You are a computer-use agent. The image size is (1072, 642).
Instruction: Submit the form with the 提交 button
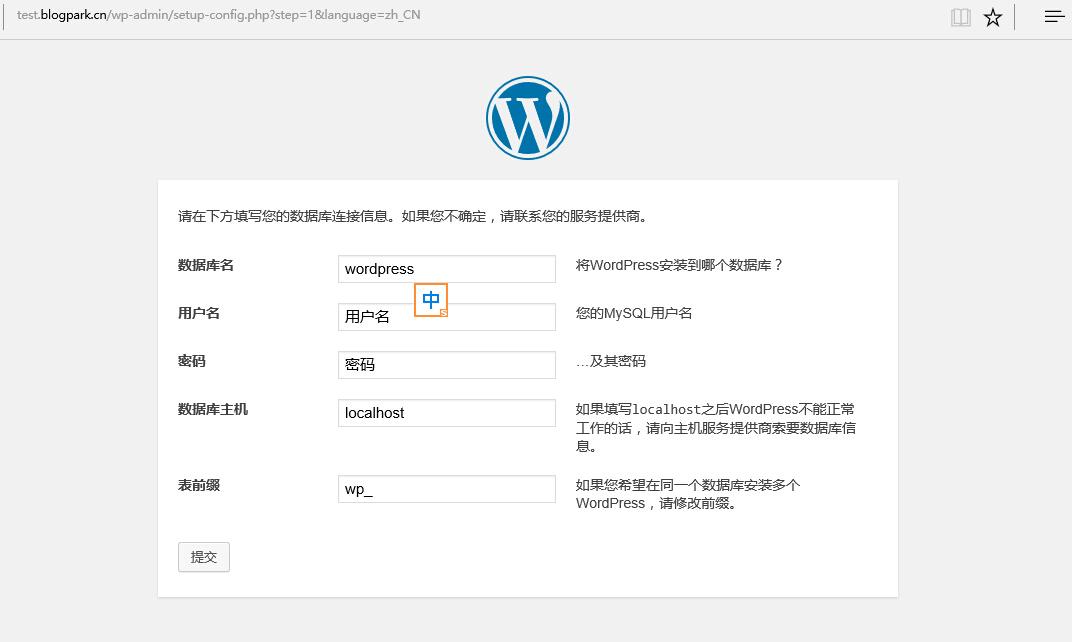[x=204, y=557]
